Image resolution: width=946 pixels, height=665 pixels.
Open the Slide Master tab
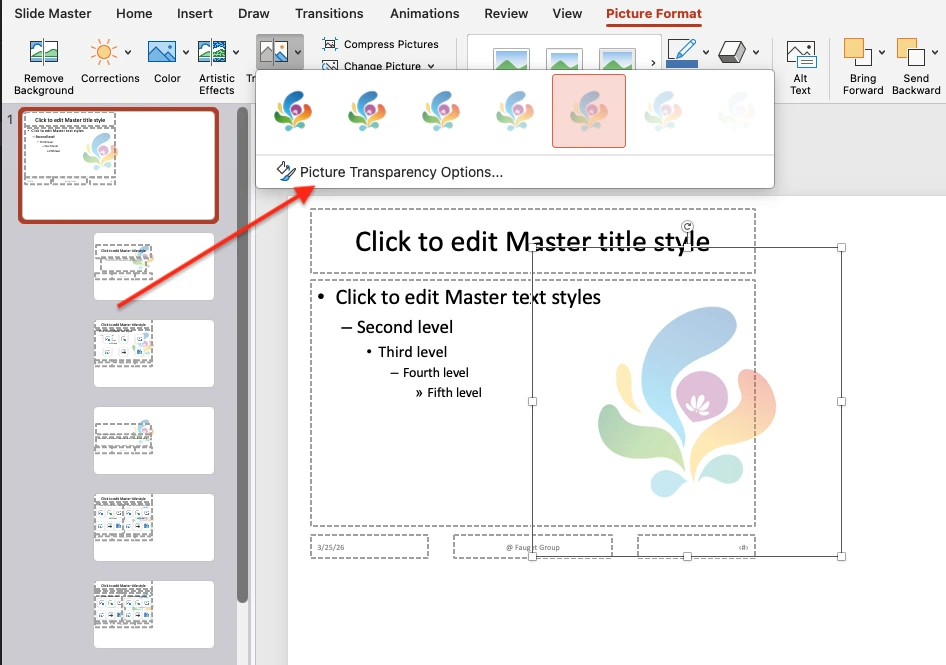tap(53, 14)
